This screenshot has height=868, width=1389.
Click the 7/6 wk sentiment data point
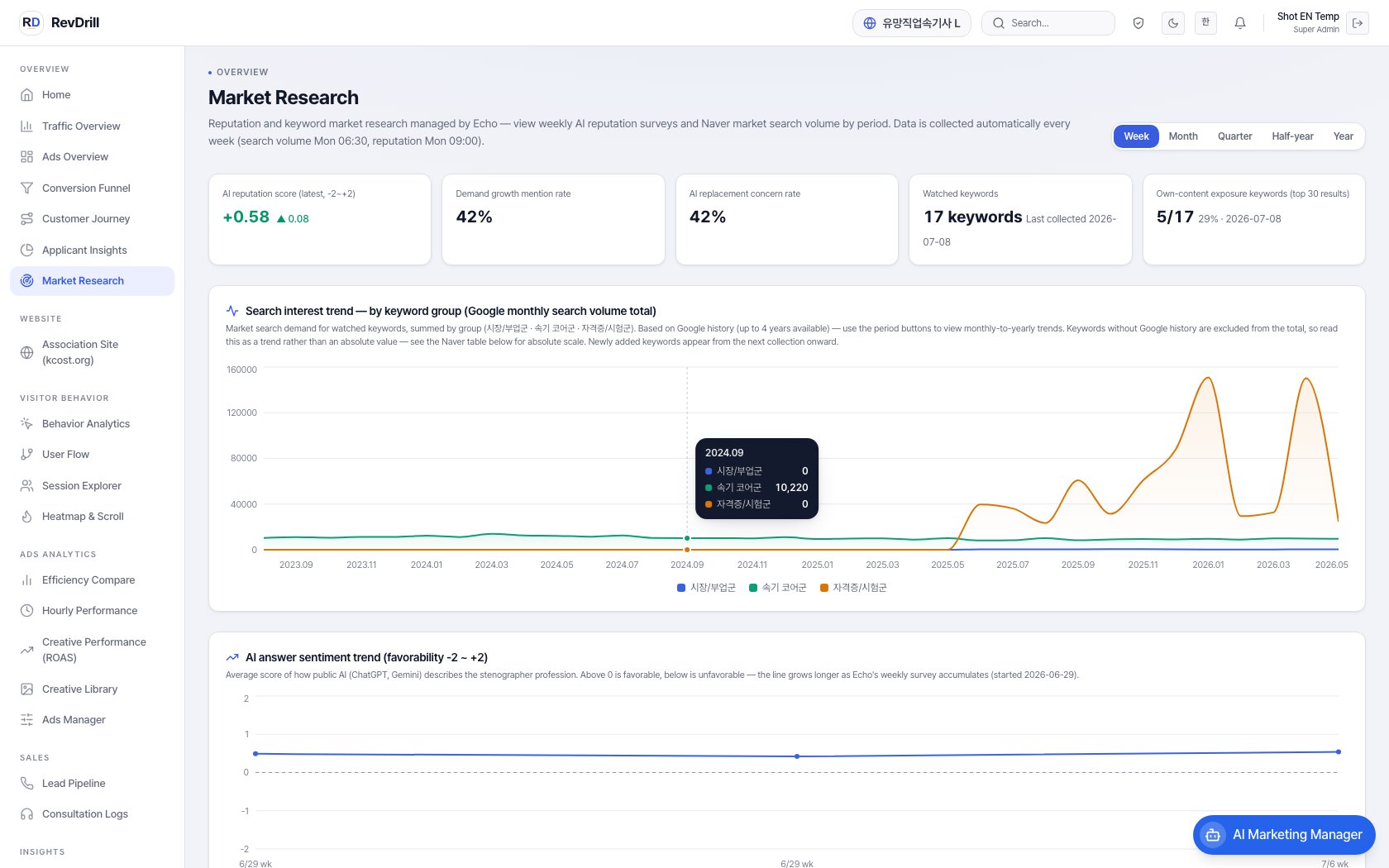tap(1338, 752)
